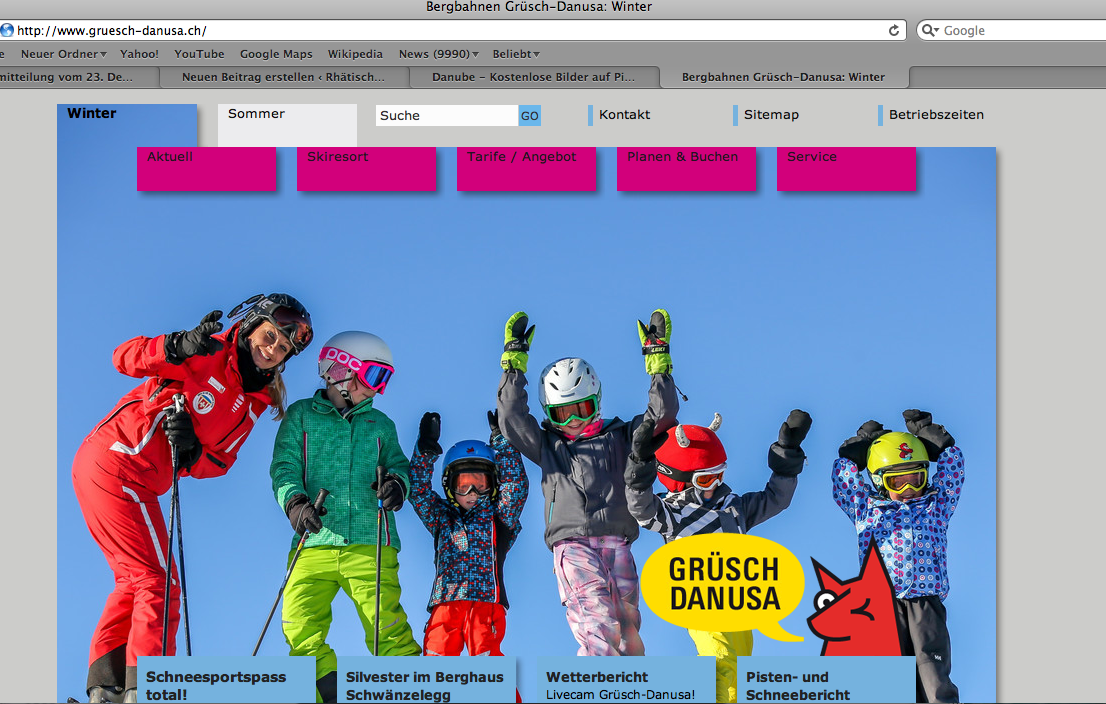Screen dimensions: 1106x704
Task: Switch to the Danube Kostenlose Bilder tab
Action: 534,77
